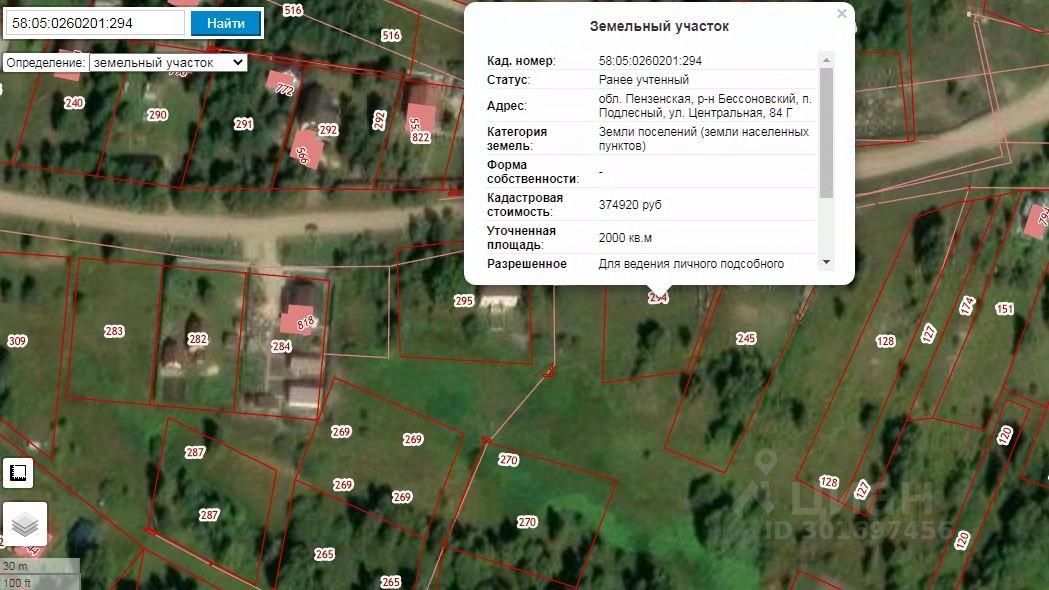Viewport: 1049px width, 590px height.
Task: Click the cadastral number inside the popup
Action: coord(650,61)
